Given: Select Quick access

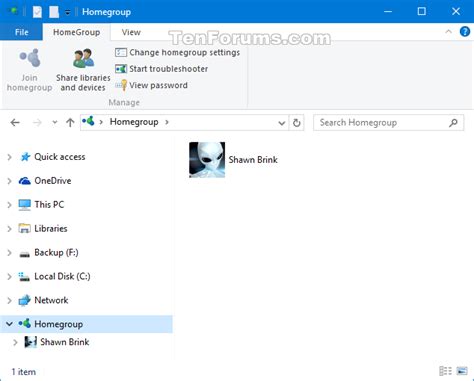Looking at the screenshot, I should (x=60, y=157).
